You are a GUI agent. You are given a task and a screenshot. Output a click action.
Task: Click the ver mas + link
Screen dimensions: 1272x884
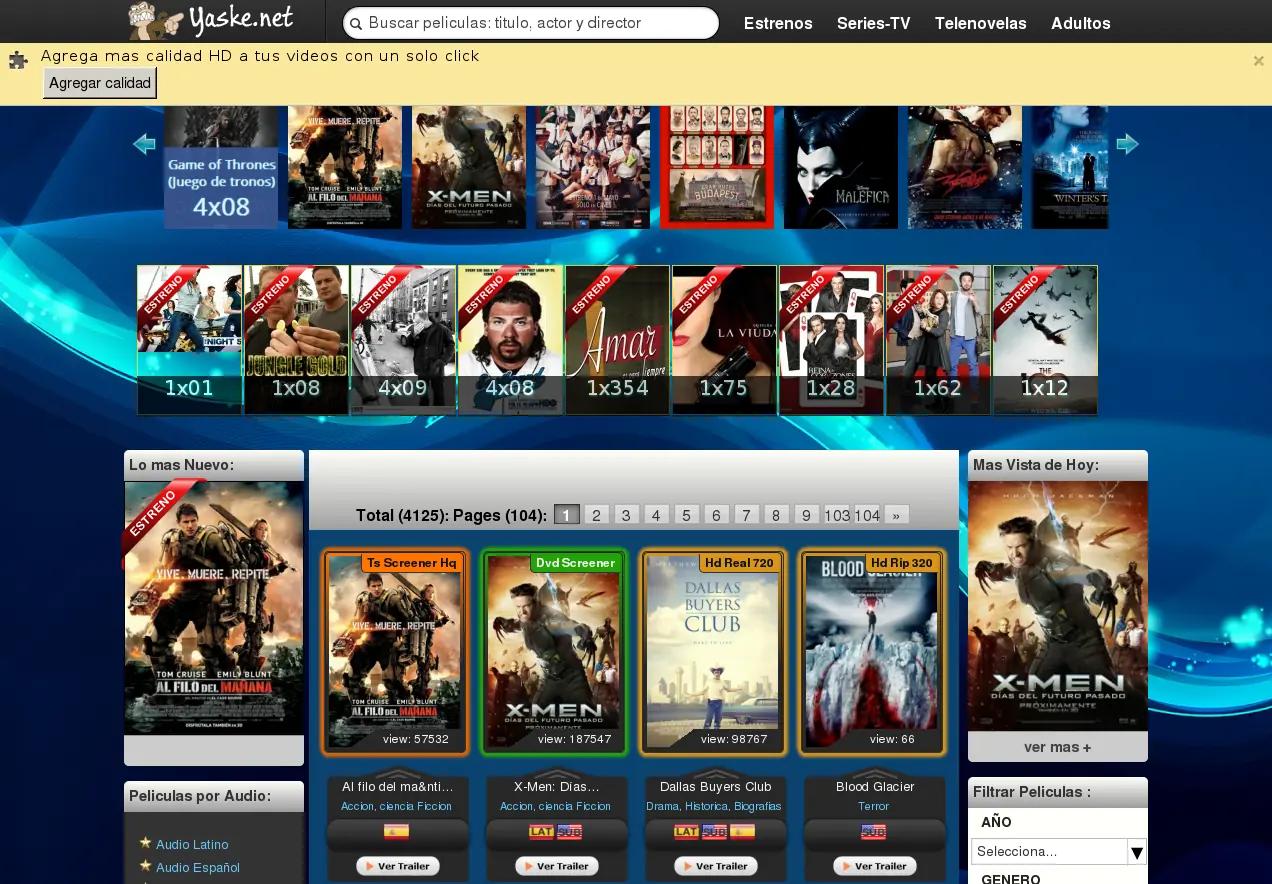click(1058, 747)
